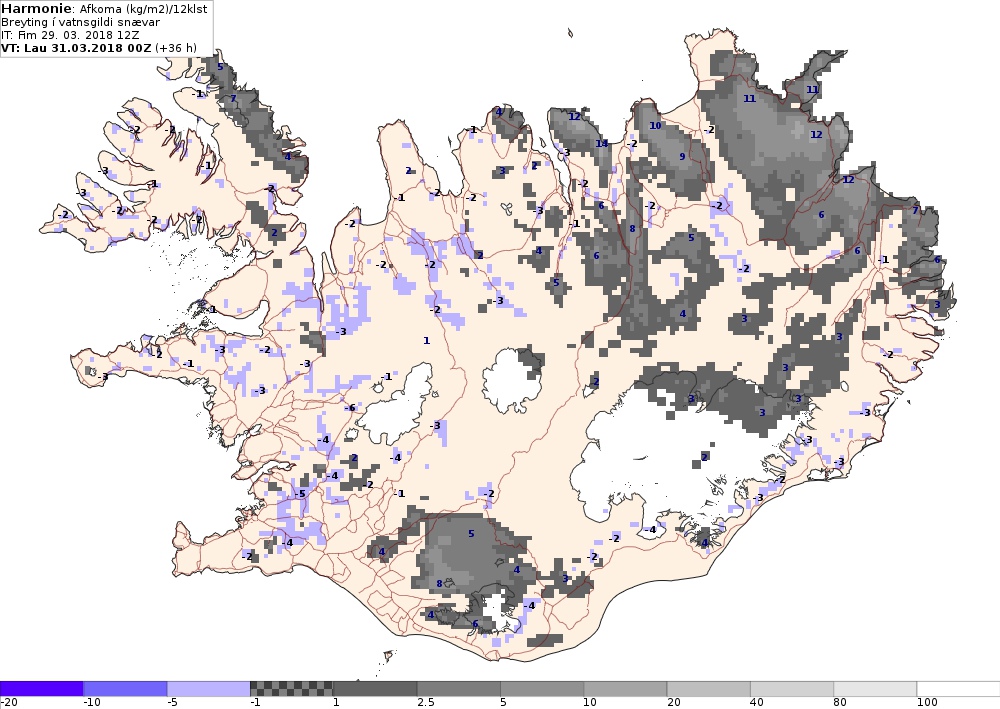Pick the dark blue -20 to -10 legend swatch
The image size is (1000, 709).
tap(41, 689)
